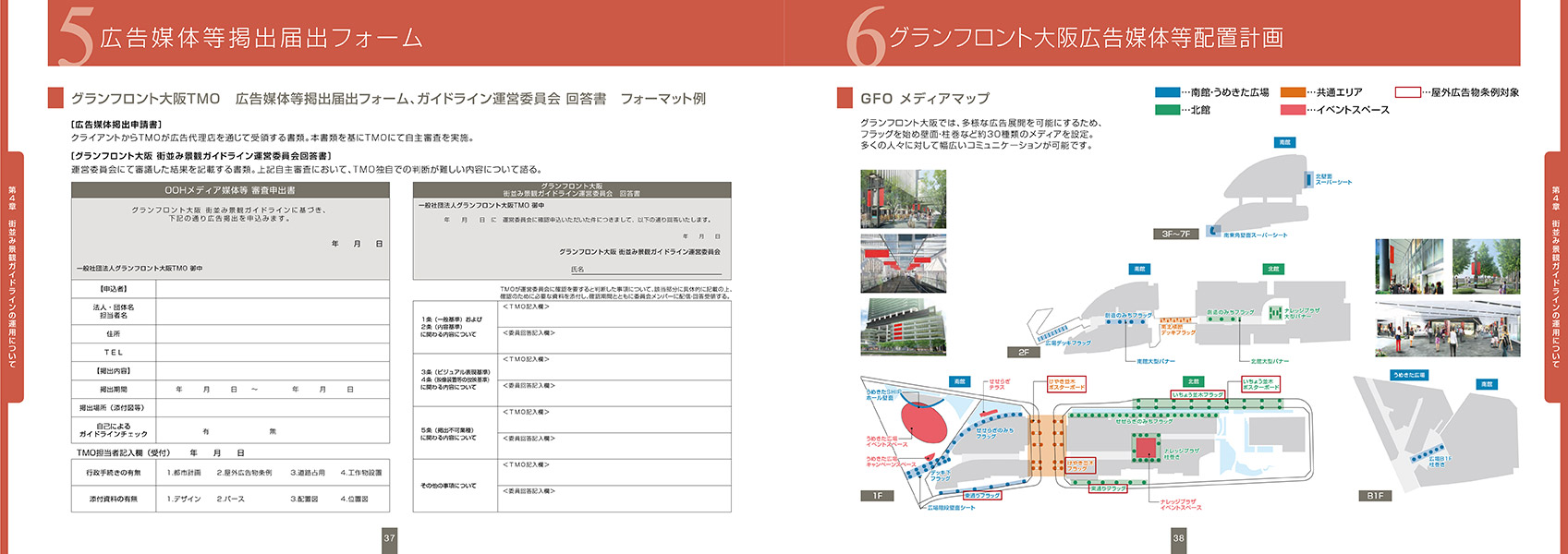Screen dimensions: 1568x554
Task: Select the 1F floor label
Action: pos(878,496)
